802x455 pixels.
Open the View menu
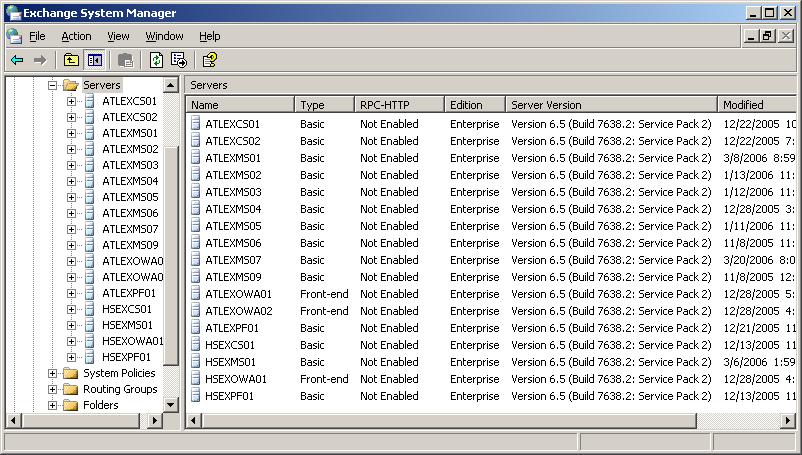118,36
